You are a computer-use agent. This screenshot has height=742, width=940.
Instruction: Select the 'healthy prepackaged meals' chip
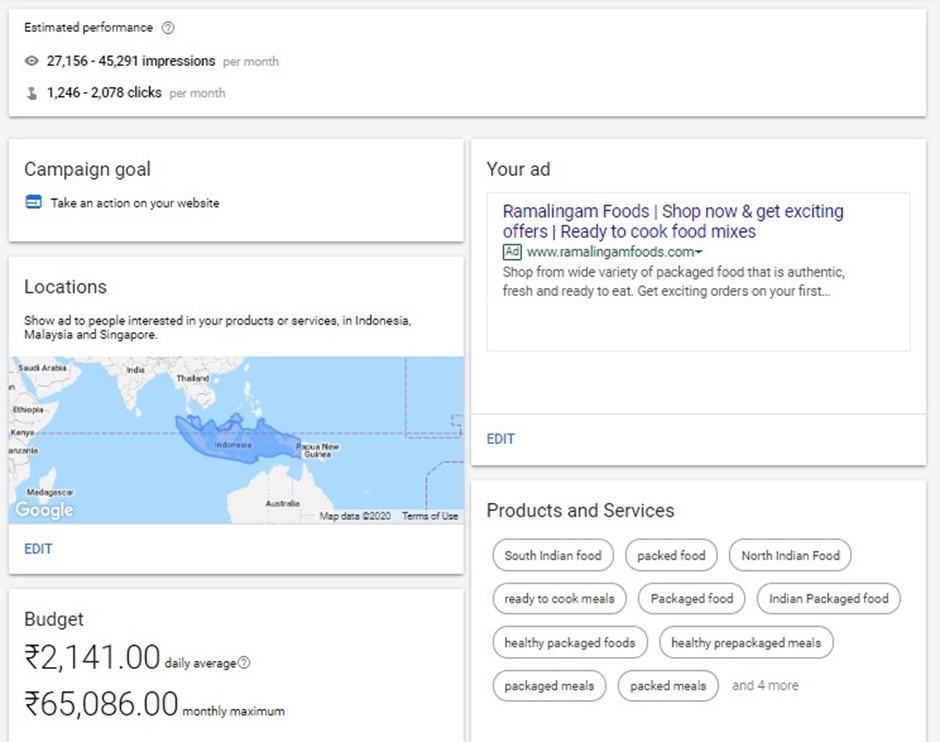[746, 643]
